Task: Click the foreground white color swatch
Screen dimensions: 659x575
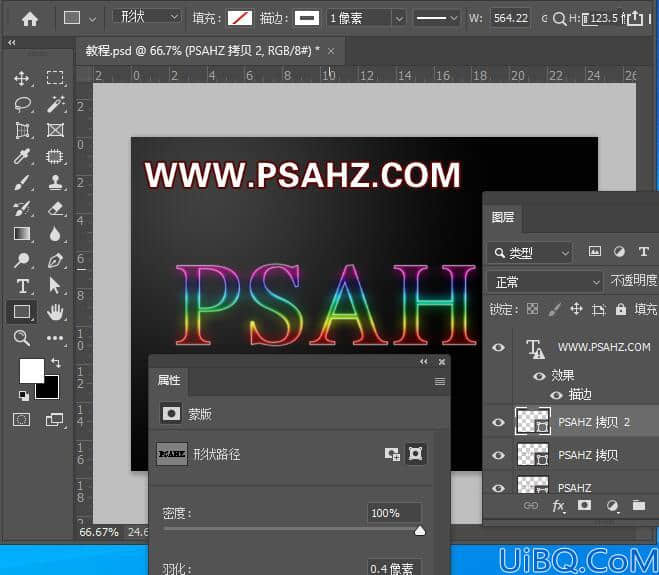Action: [32, 371]
